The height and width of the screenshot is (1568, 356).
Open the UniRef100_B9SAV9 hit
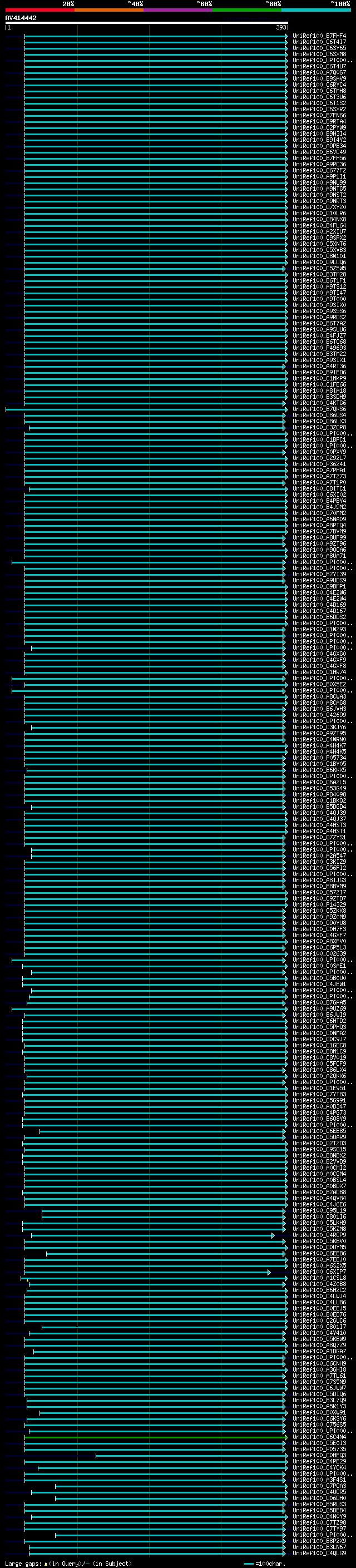pos(319,78)
